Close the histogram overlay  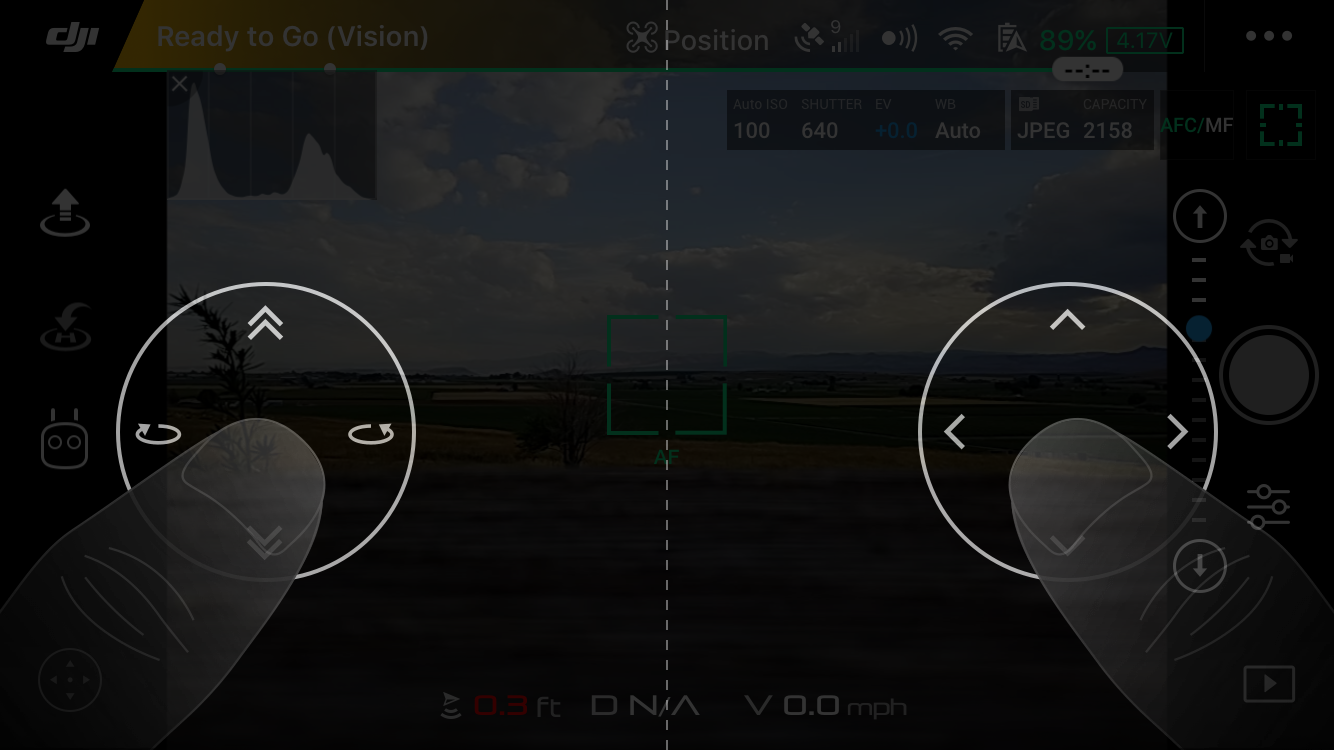click(179, 84)
